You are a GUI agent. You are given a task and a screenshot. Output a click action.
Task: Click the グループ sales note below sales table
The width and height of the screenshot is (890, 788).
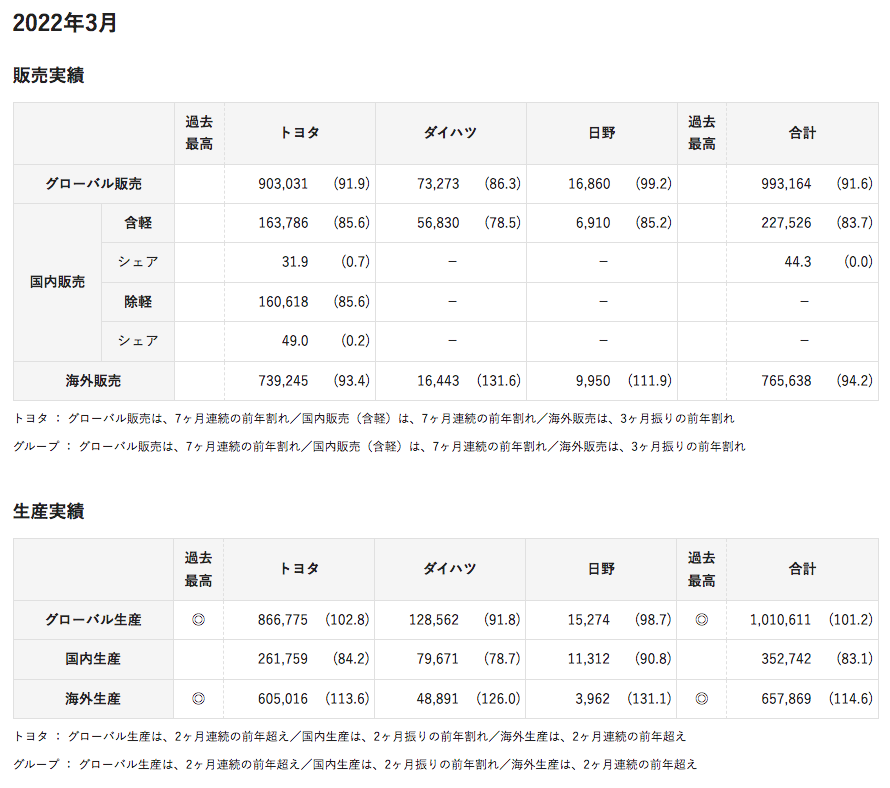point(379,447)
